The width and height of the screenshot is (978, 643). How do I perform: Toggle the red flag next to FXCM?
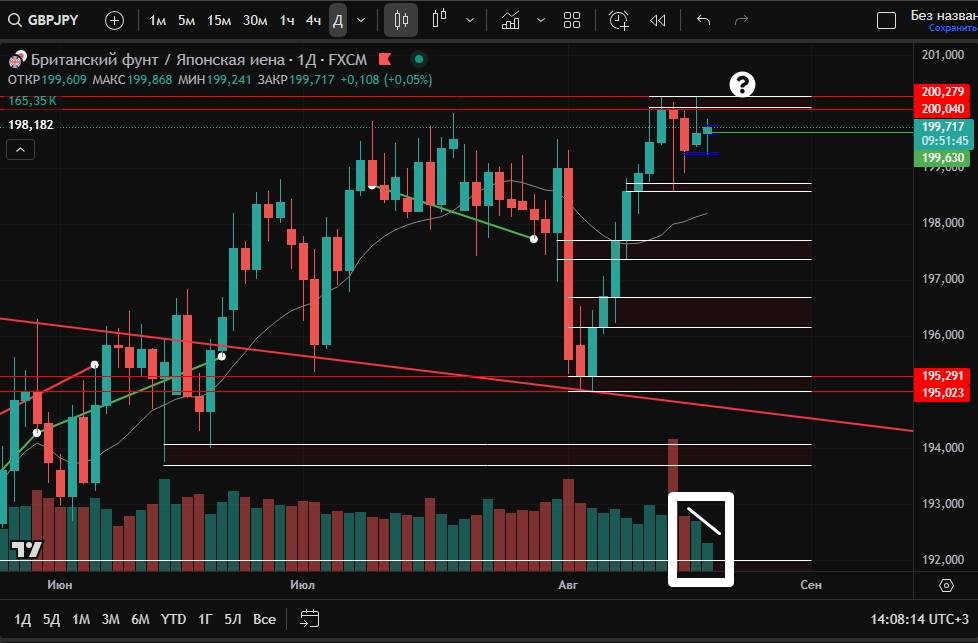click(385, 59)
